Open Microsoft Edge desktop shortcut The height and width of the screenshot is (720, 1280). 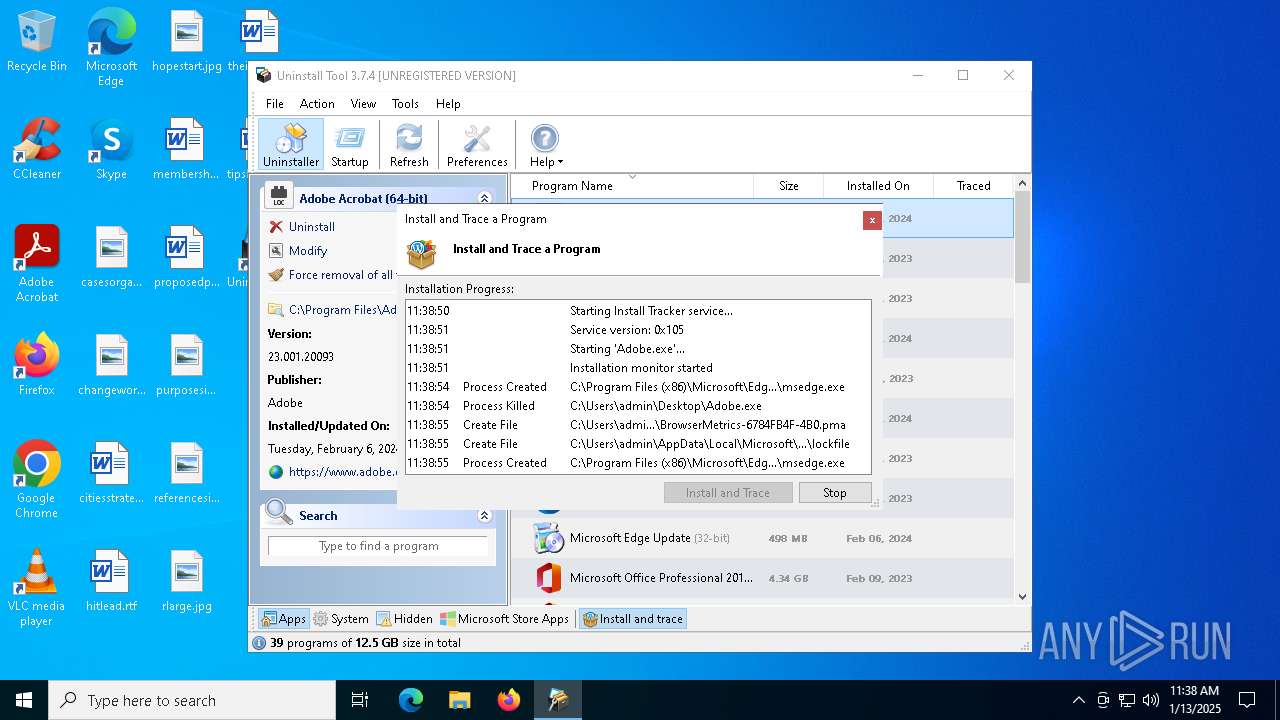click(111, 47)
